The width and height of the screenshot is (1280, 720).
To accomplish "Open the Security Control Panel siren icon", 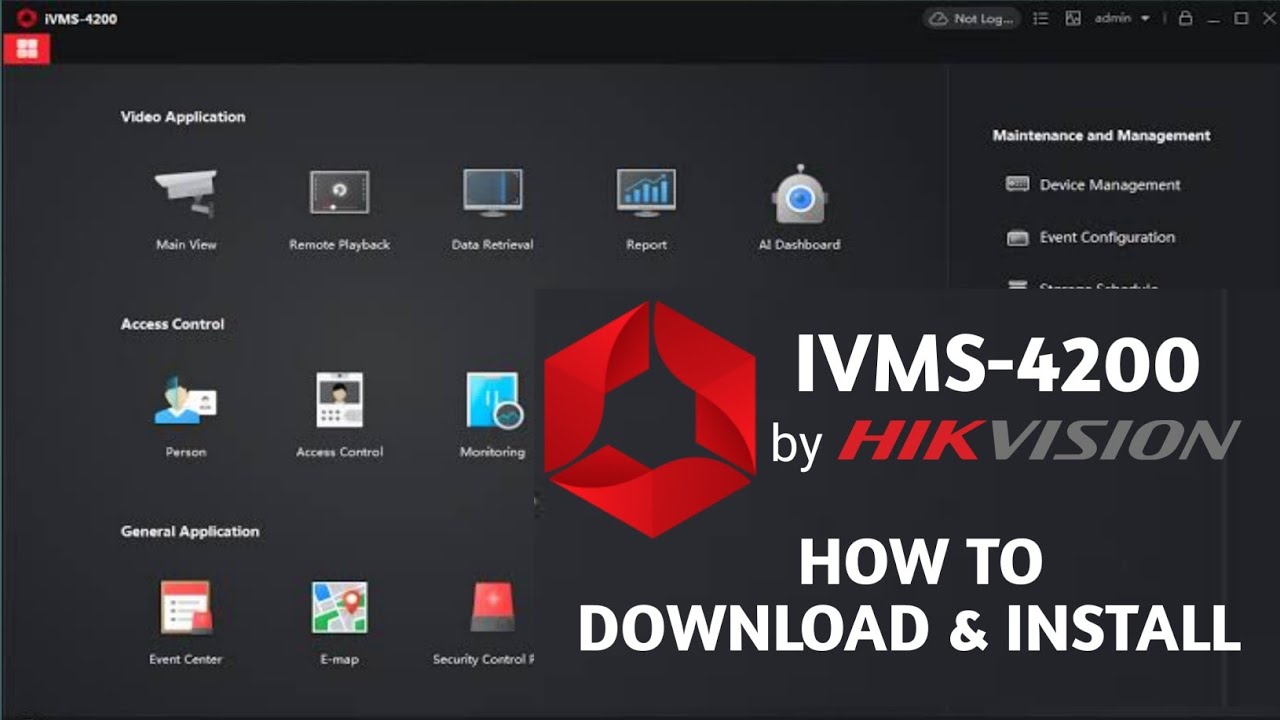I will click(492, 607).
